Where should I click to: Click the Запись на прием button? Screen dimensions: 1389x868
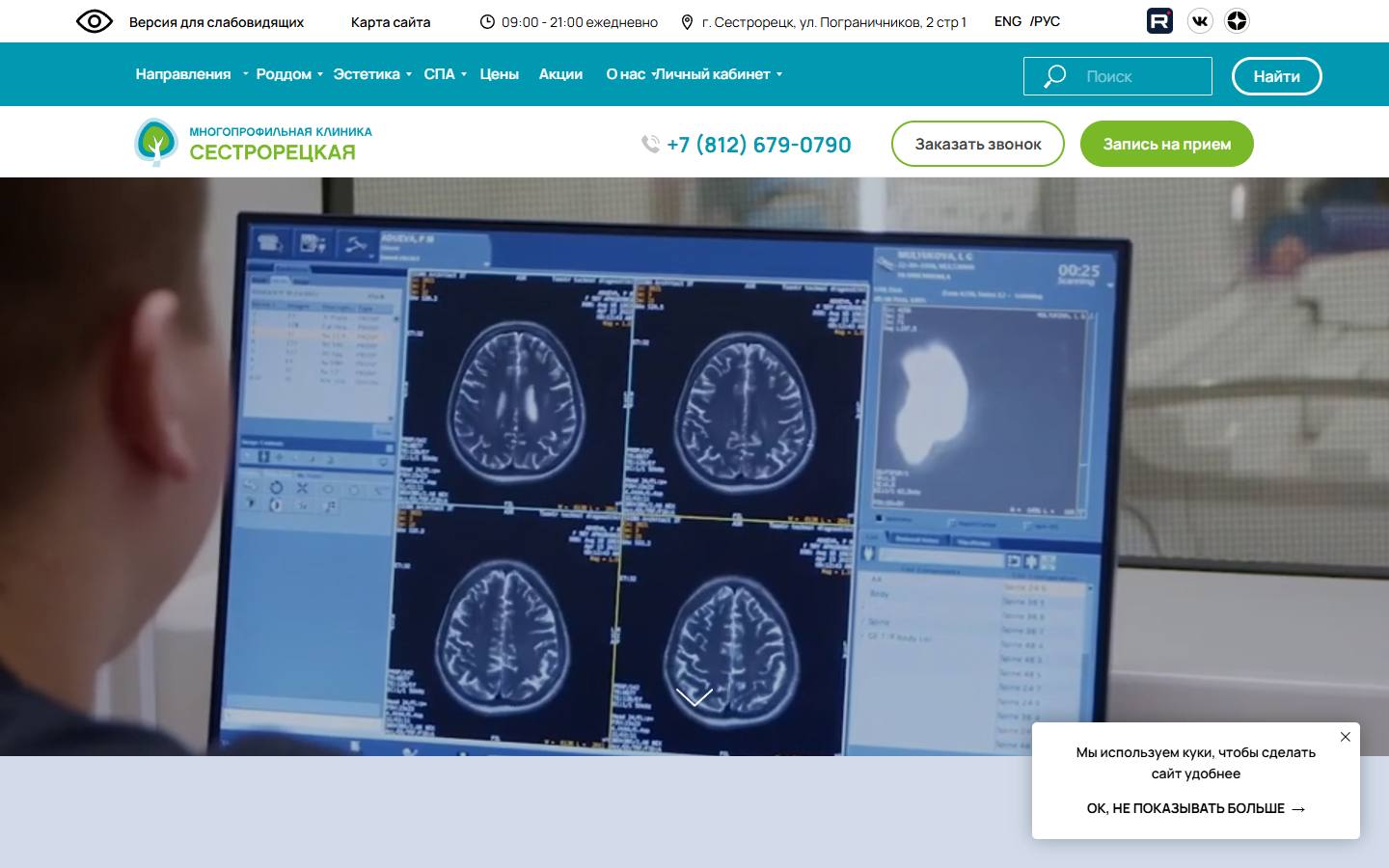1167,144
